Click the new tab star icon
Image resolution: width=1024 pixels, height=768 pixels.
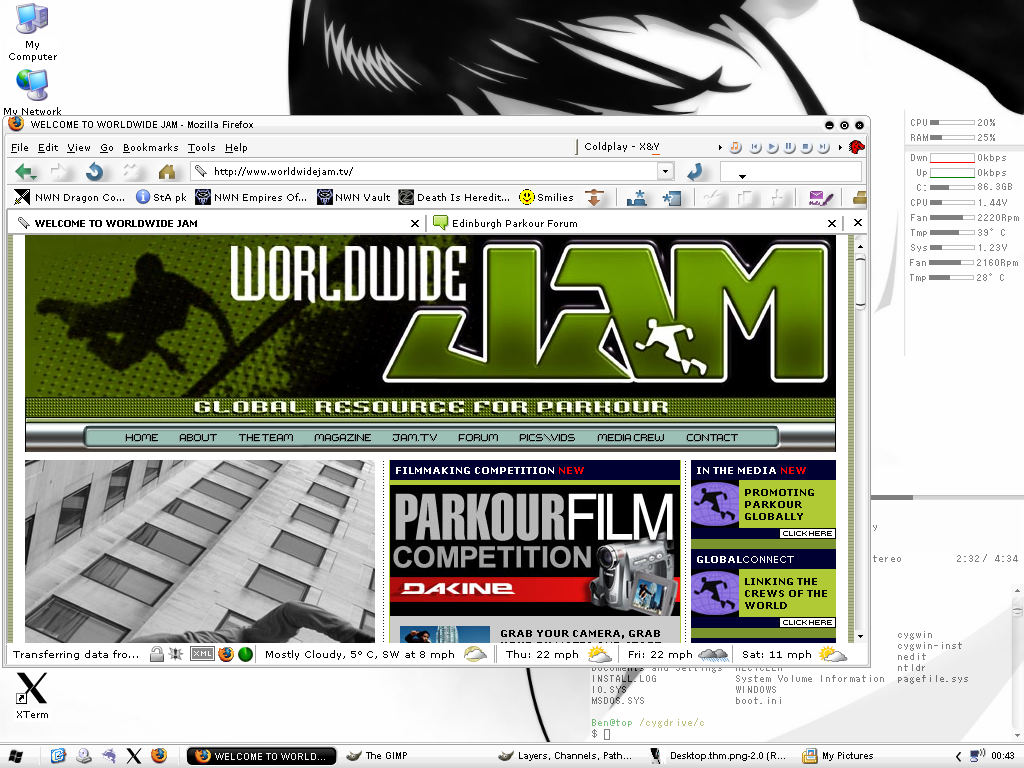point(671,197)
